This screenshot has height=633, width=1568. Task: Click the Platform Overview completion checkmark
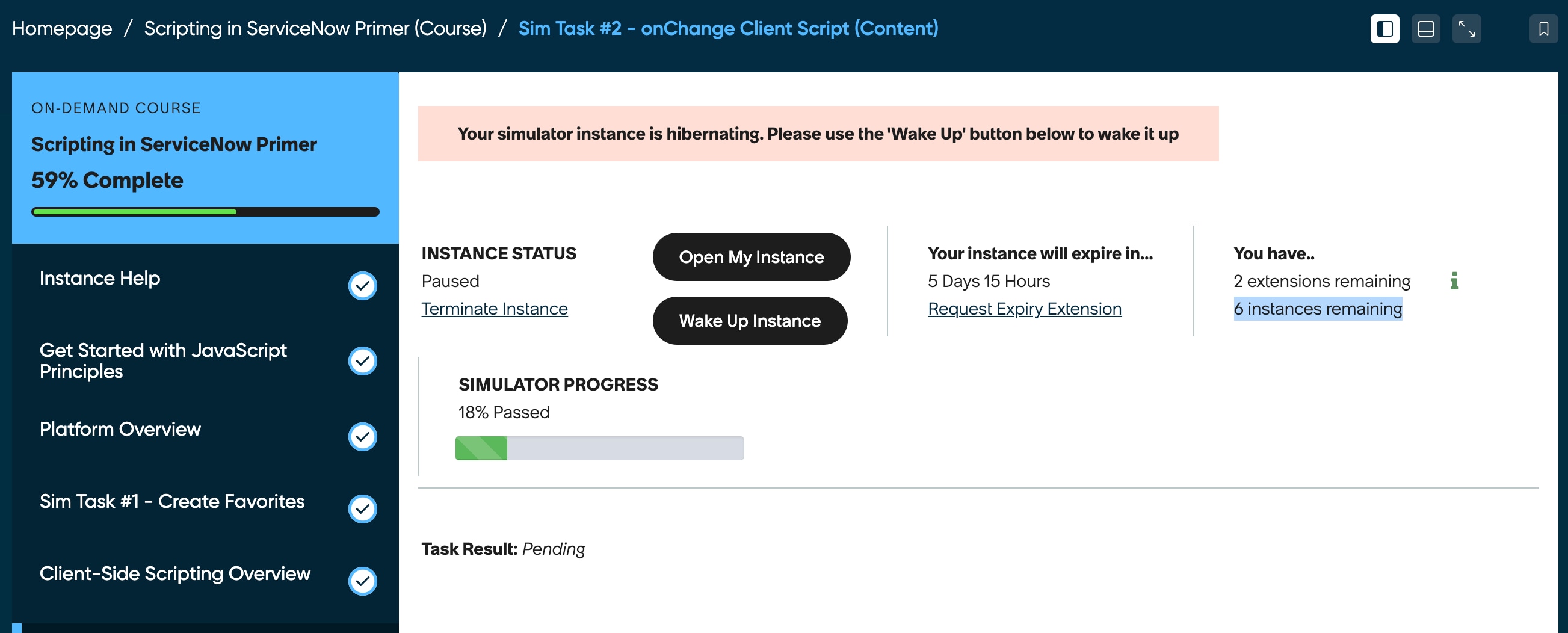pos(362,436)
